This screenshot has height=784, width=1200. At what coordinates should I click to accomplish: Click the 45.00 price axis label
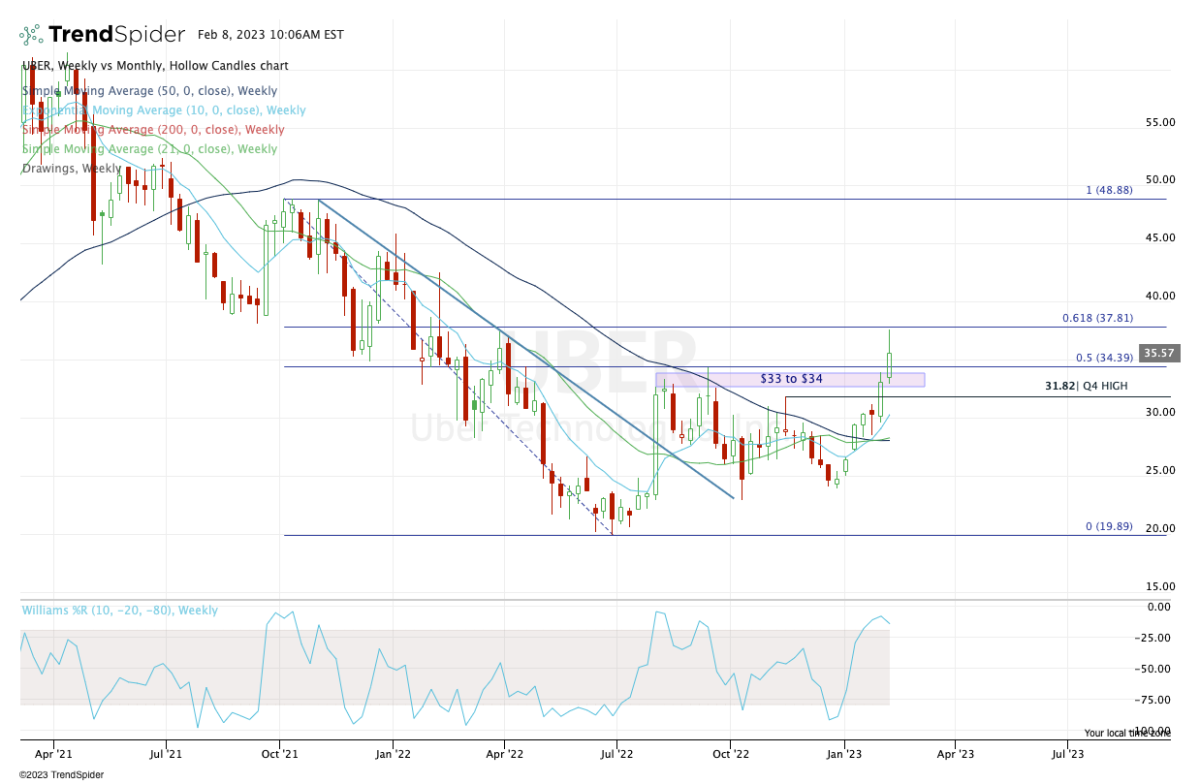coord(1159,238)
